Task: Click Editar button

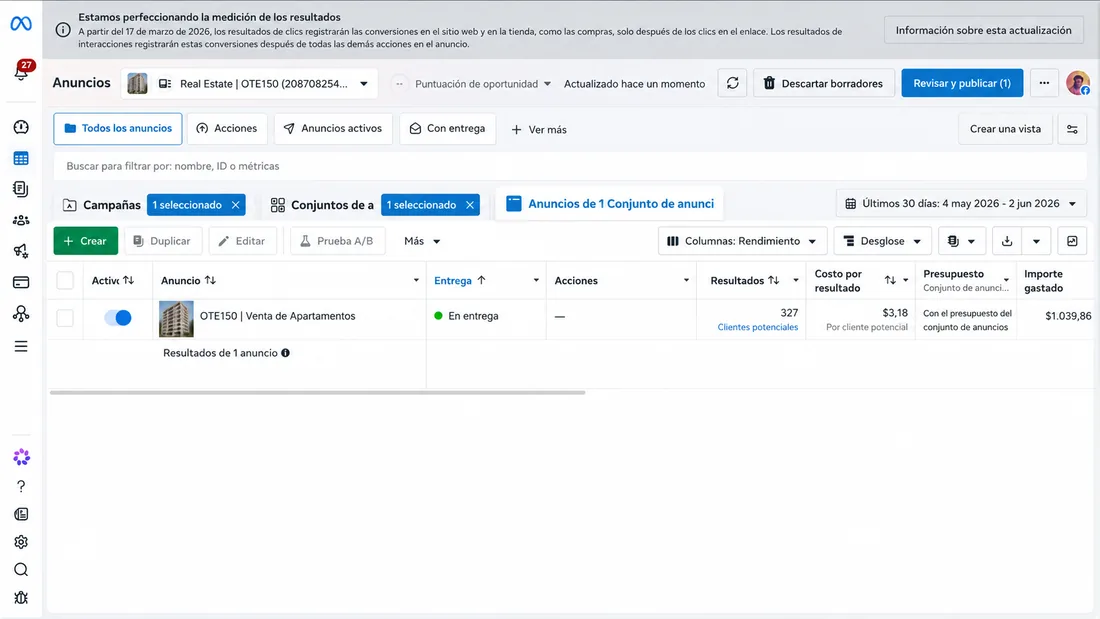Action: 242,241
